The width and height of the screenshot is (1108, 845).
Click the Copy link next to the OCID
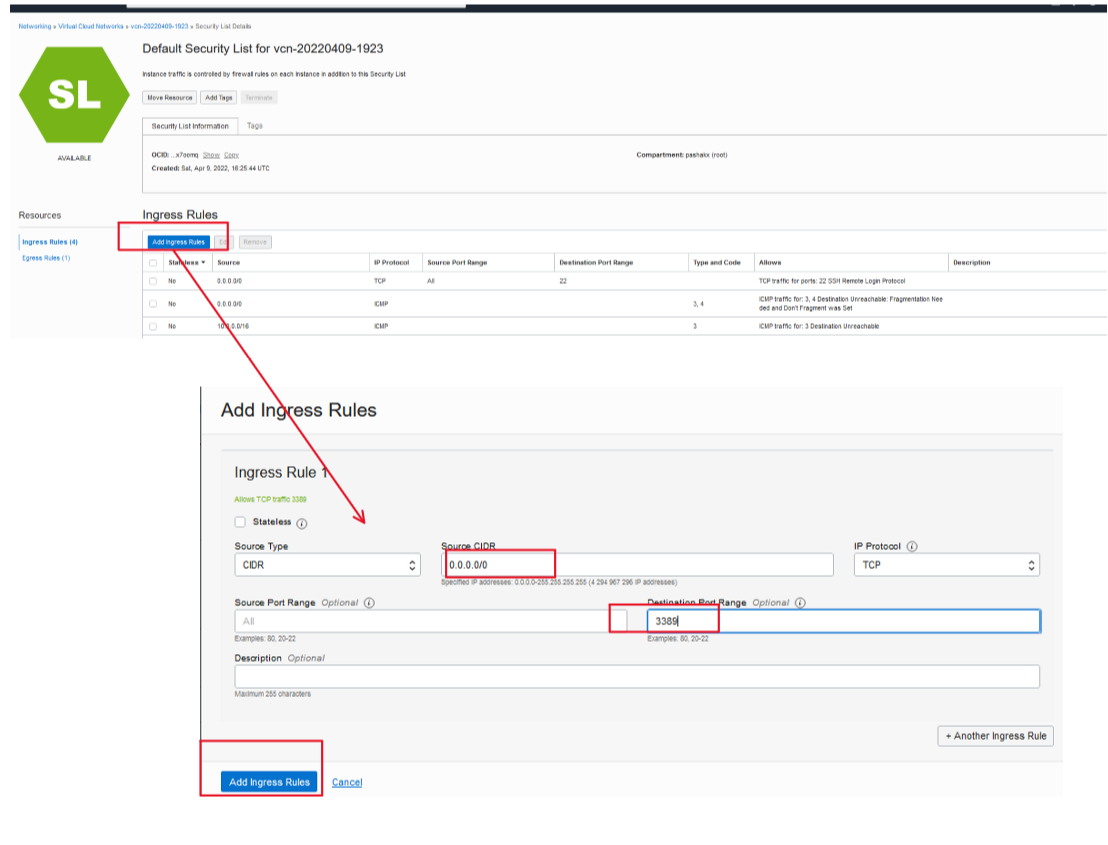point(231,155)
